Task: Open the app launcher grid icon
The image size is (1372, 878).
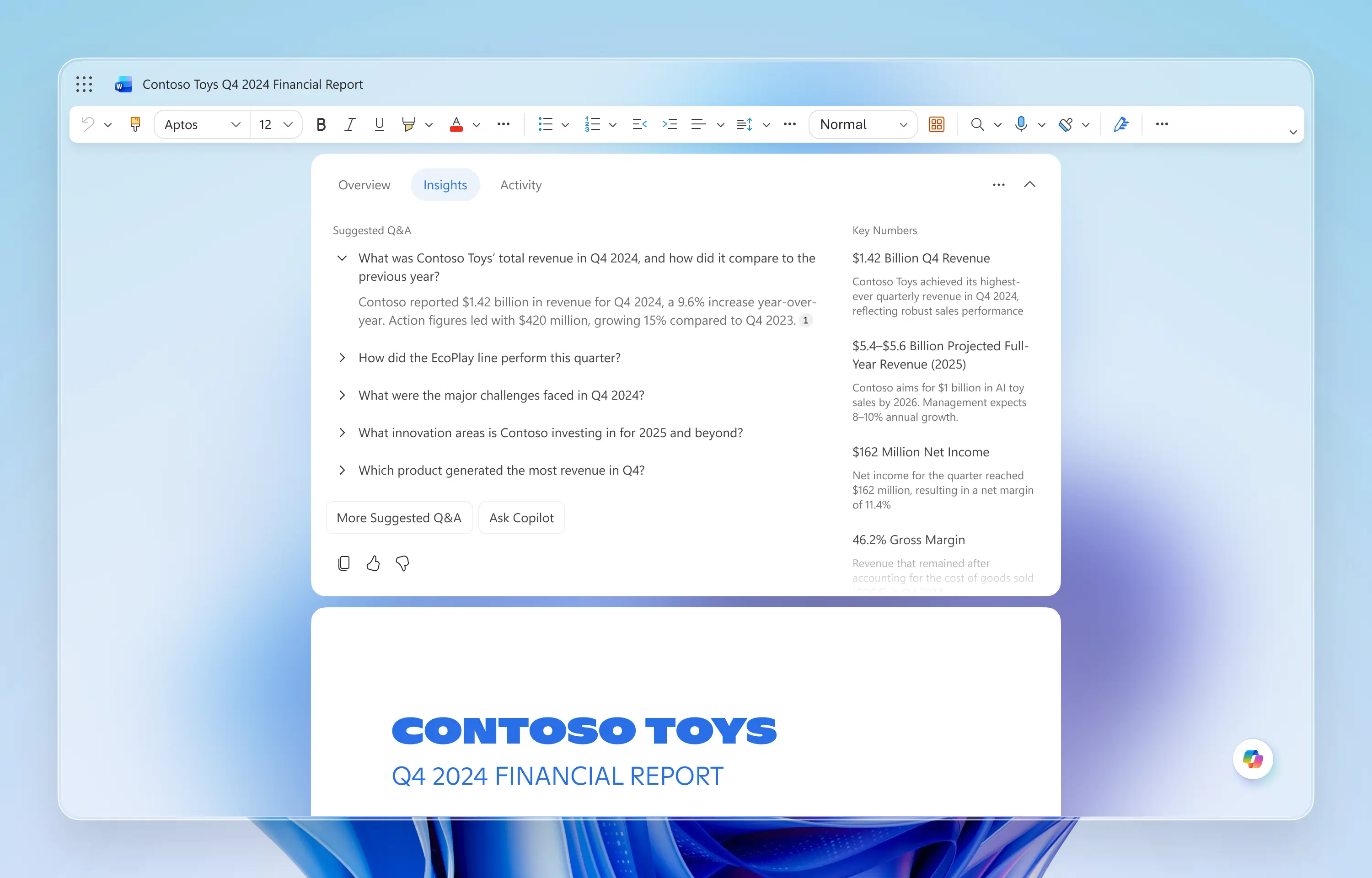Action: click(84, 85)
